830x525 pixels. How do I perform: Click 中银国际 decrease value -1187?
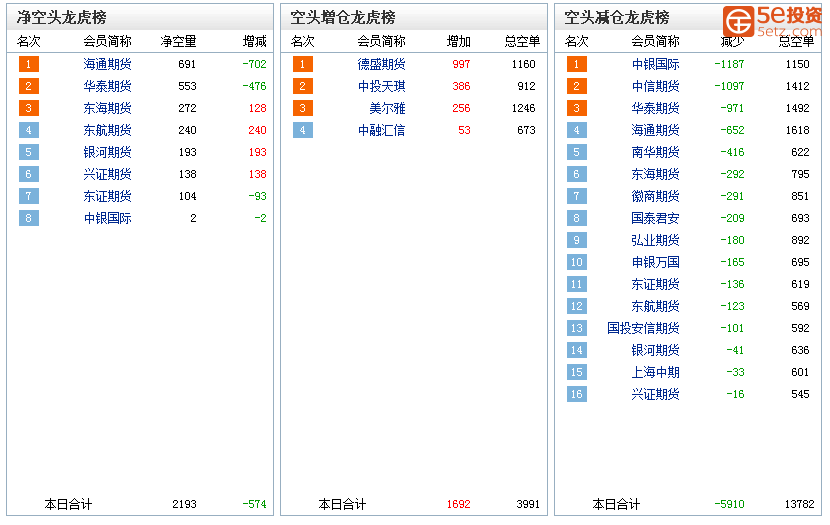tap(729, 65)
